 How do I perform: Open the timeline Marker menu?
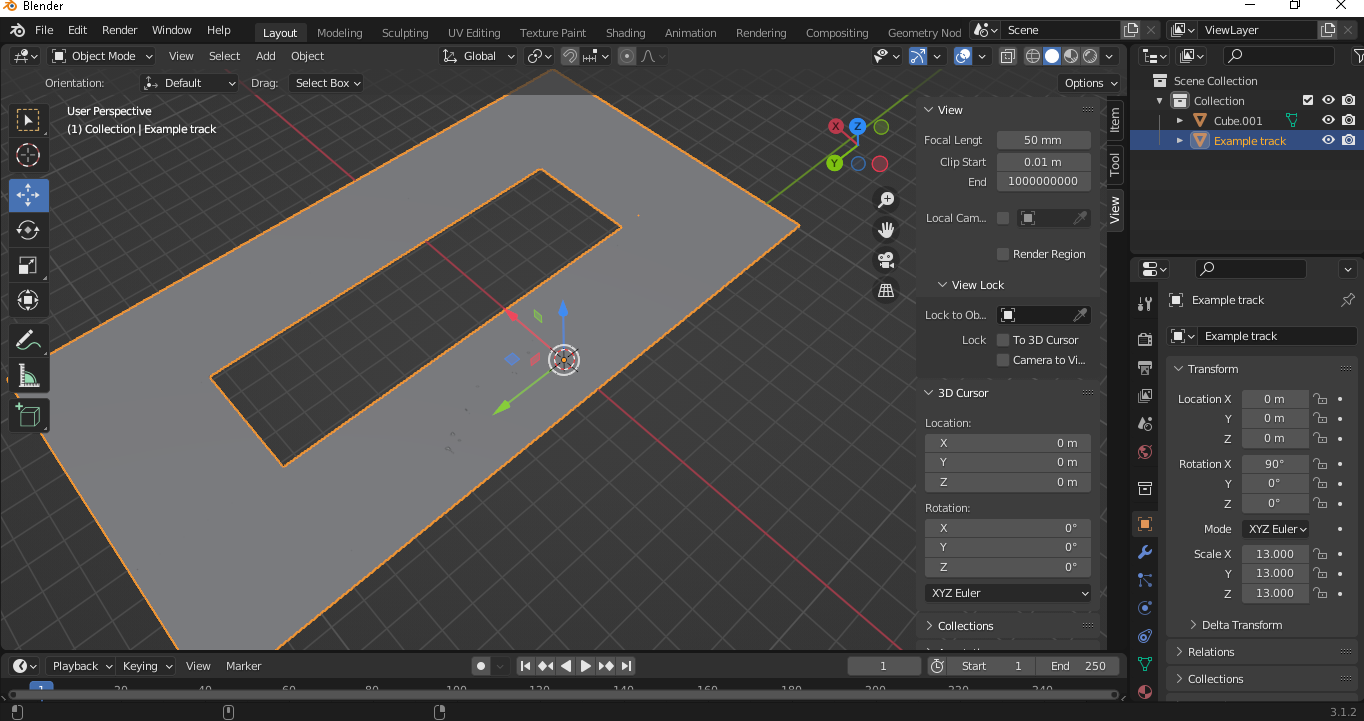243,666
